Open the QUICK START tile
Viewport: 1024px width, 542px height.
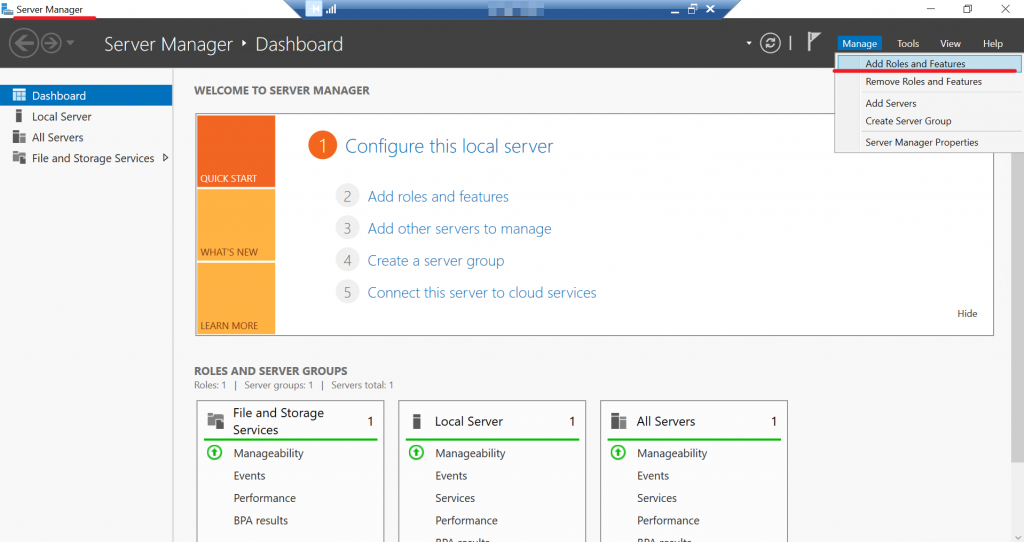click(x=236, y=151)
